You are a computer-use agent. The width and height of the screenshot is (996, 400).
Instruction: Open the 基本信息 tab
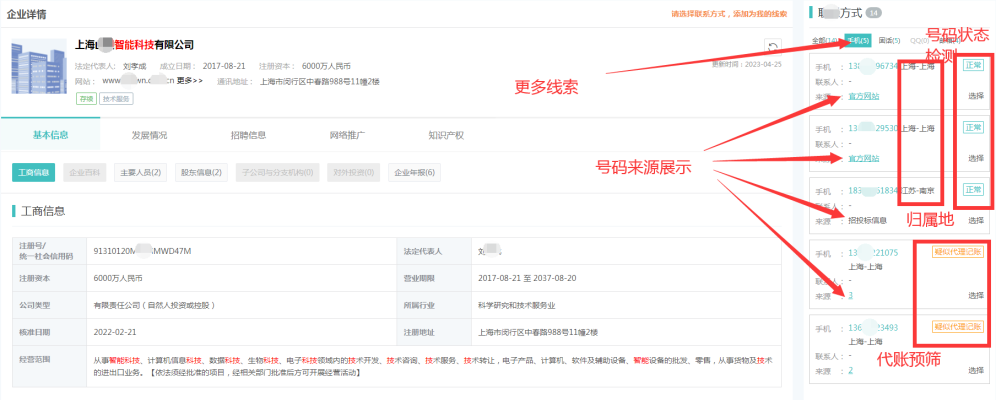(x=50, y=134)
